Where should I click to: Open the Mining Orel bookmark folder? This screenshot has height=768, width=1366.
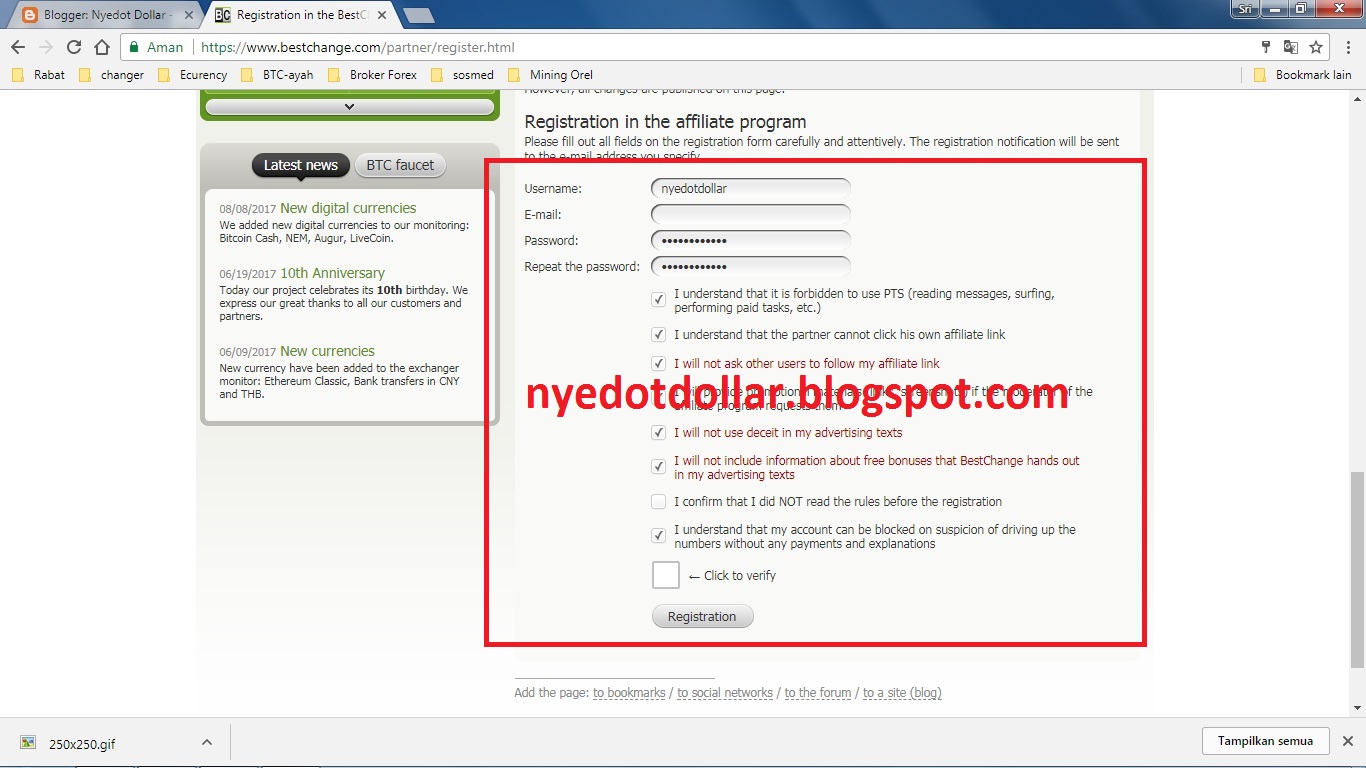(551, 74)
